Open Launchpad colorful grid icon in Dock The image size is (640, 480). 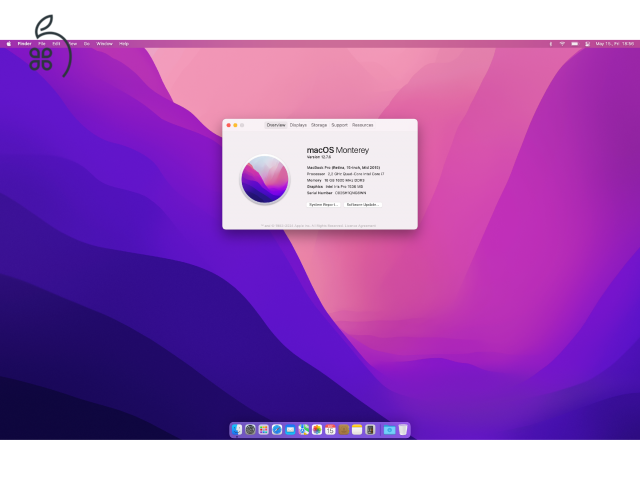point(264,429)
